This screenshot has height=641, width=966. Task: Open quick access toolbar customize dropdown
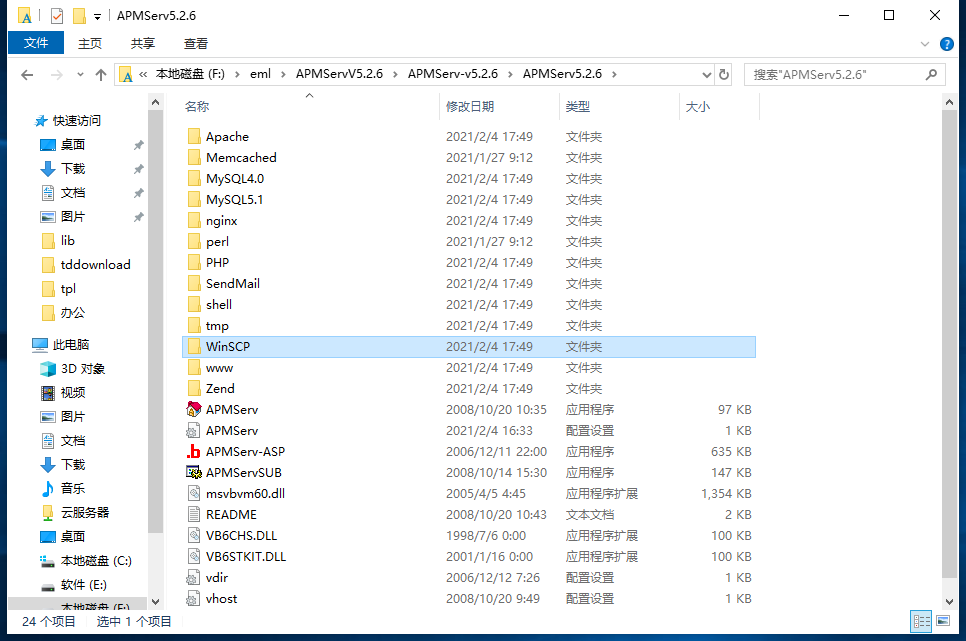tap(97, 17)
